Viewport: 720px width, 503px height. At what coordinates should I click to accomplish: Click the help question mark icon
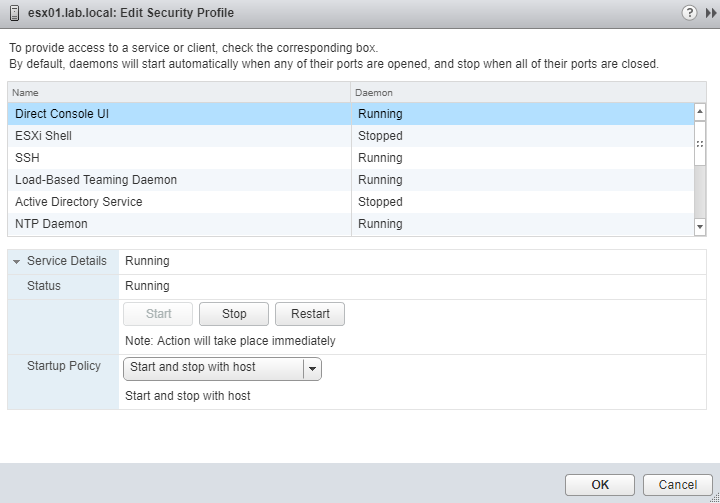click(689, 13)
